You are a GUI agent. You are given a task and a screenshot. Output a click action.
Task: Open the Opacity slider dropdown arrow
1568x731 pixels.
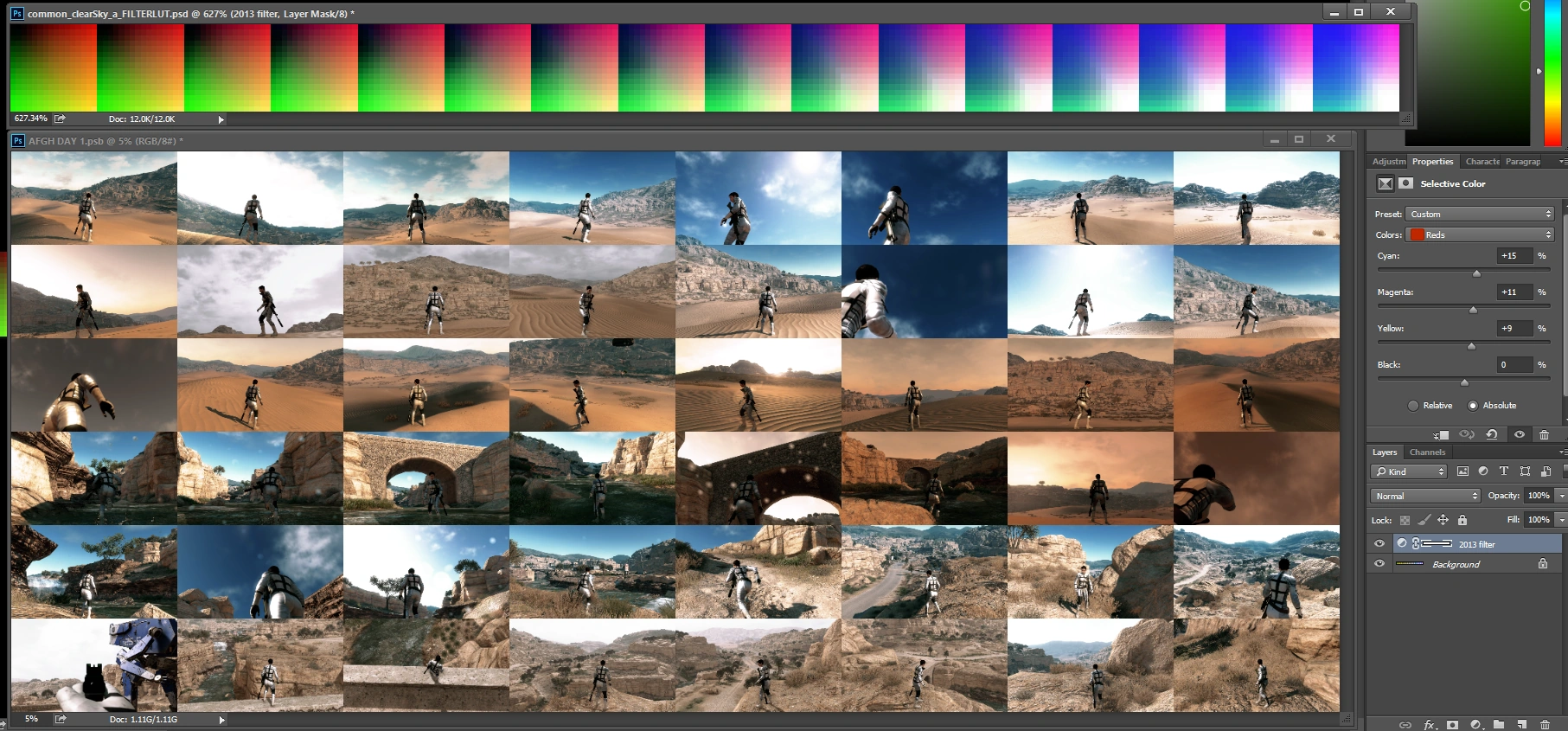[1561, 496]
